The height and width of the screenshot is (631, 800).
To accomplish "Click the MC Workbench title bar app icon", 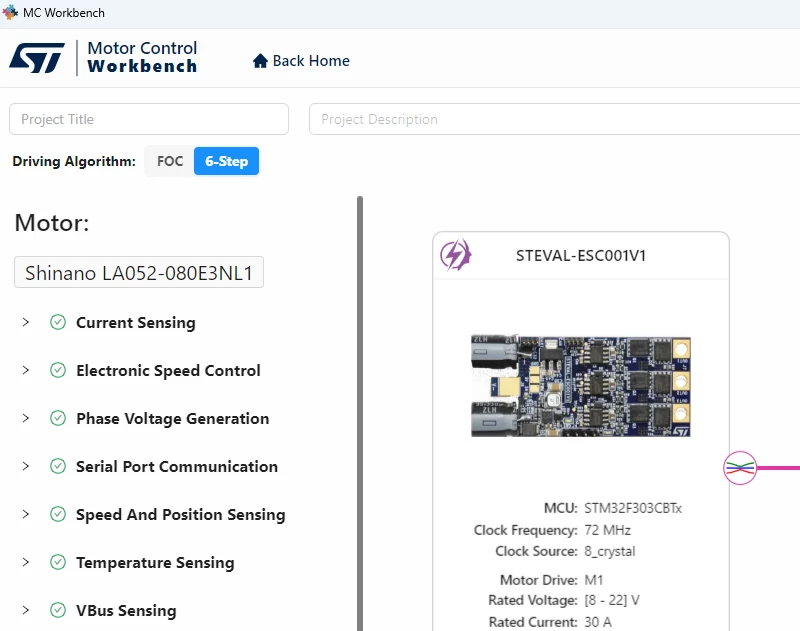I will (10, 12).
